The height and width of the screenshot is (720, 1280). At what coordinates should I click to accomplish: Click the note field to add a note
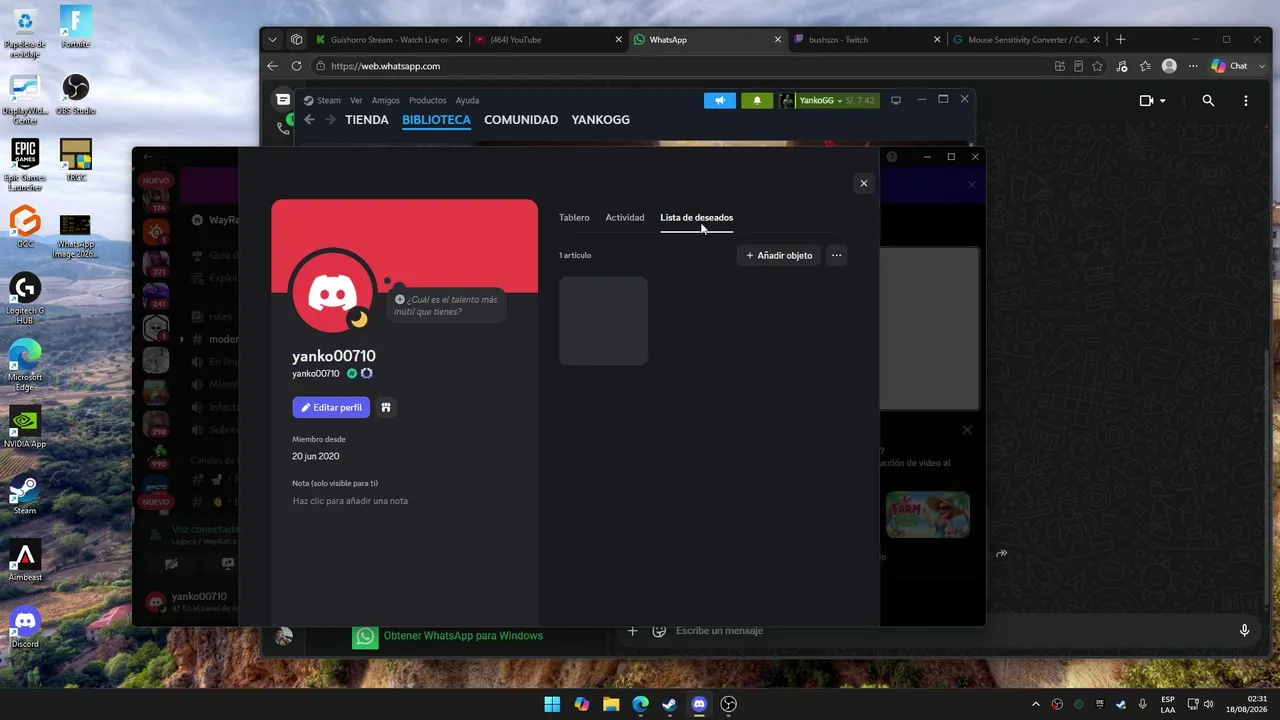point(350,501)
